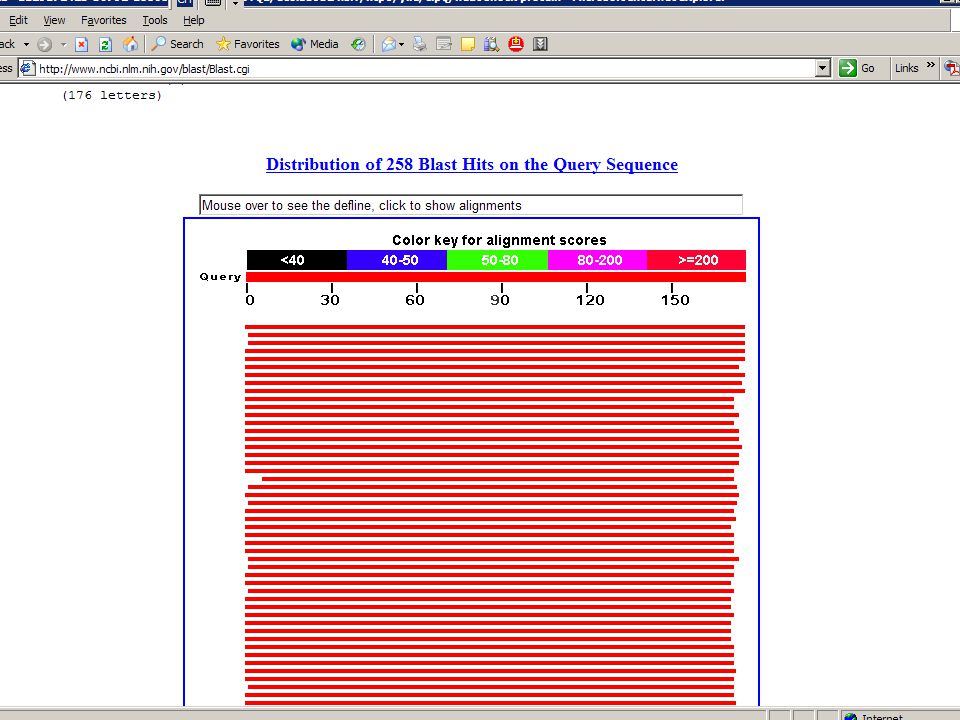Open the Links toolbar label
This screenshot has width=960, height=720.
[x=906, y=68]
